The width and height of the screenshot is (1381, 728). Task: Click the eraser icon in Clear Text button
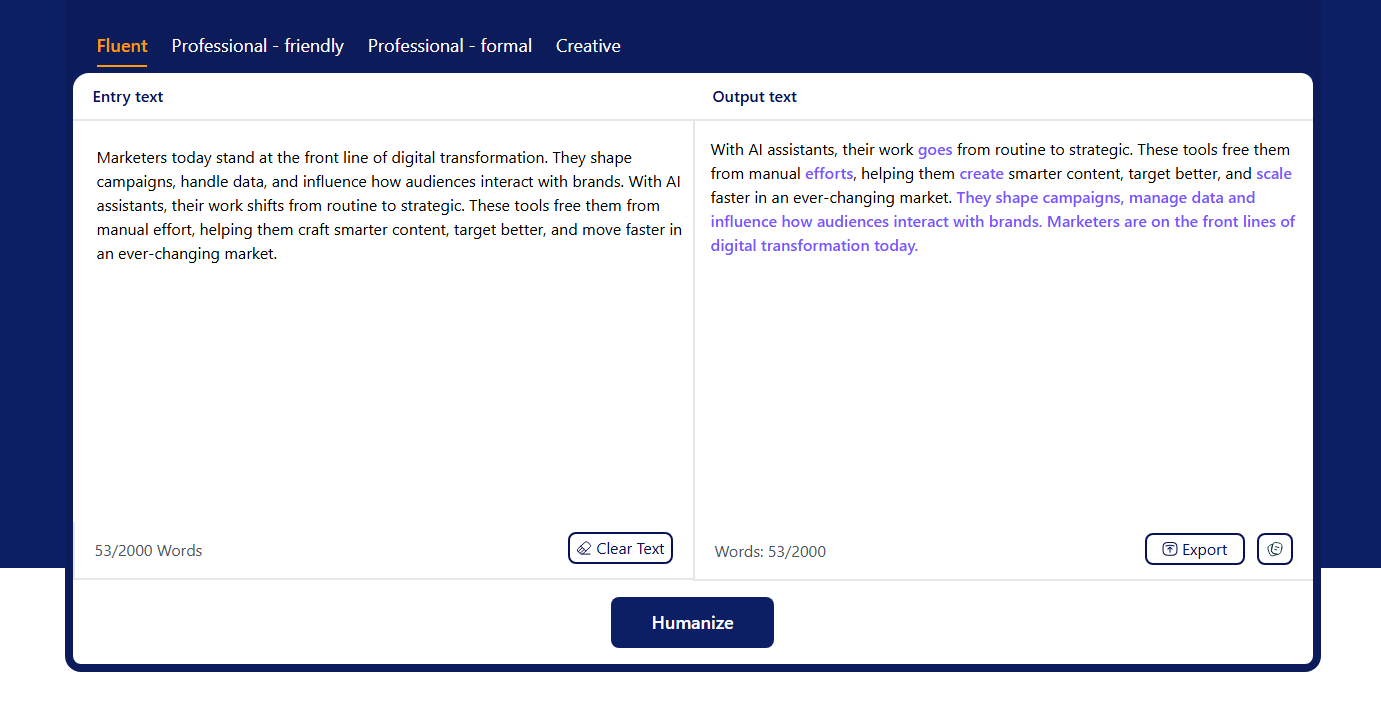click(585, 548)
